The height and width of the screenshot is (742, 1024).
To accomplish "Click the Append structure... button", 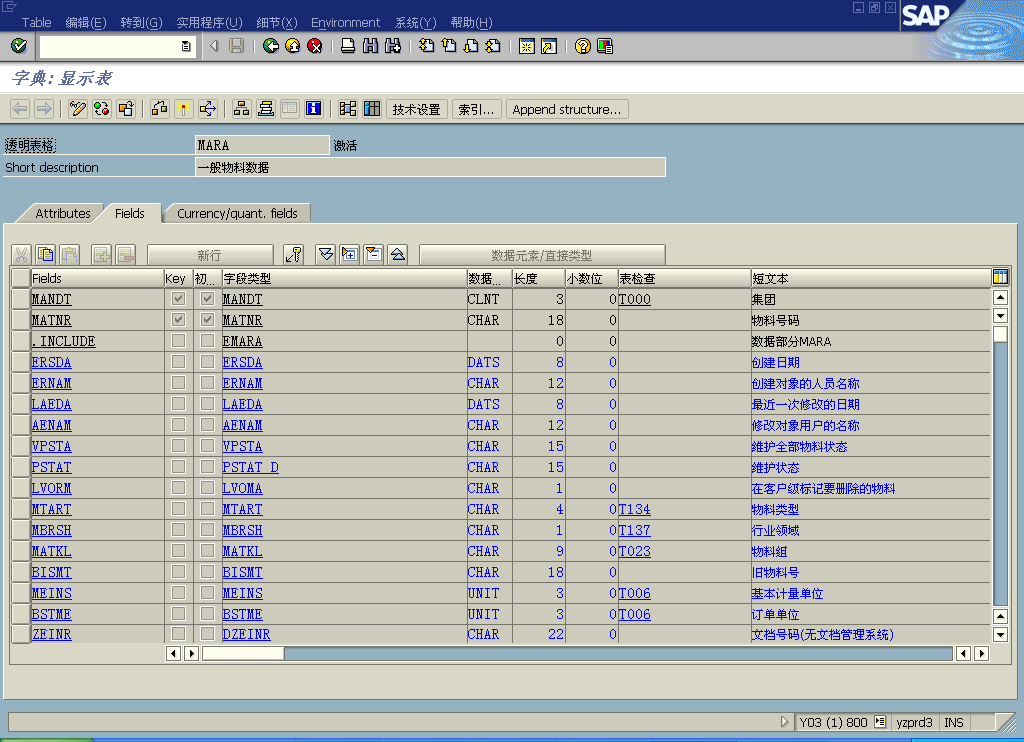I will tap(567, 109).
